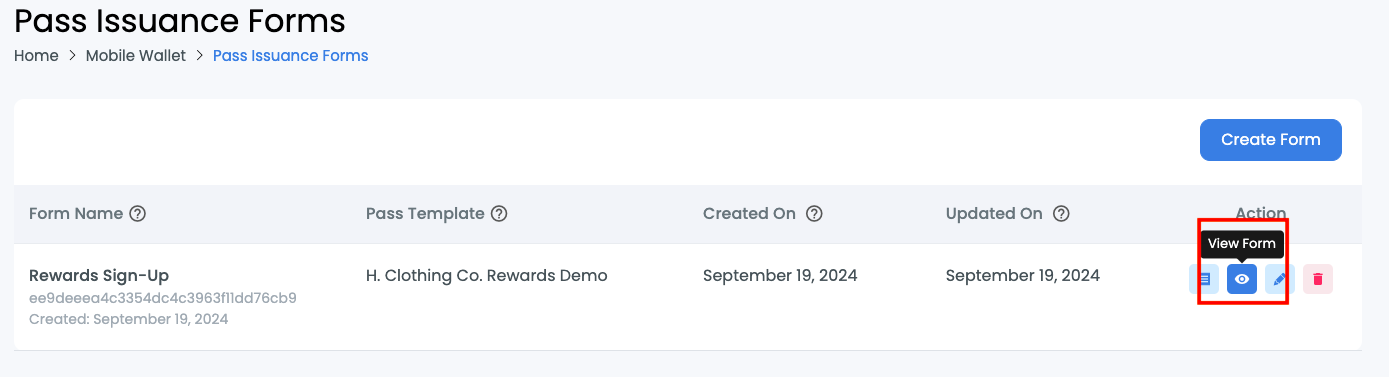
Task: Open Mobile Wallet breadcrumb link
Action: click(136, 56)
